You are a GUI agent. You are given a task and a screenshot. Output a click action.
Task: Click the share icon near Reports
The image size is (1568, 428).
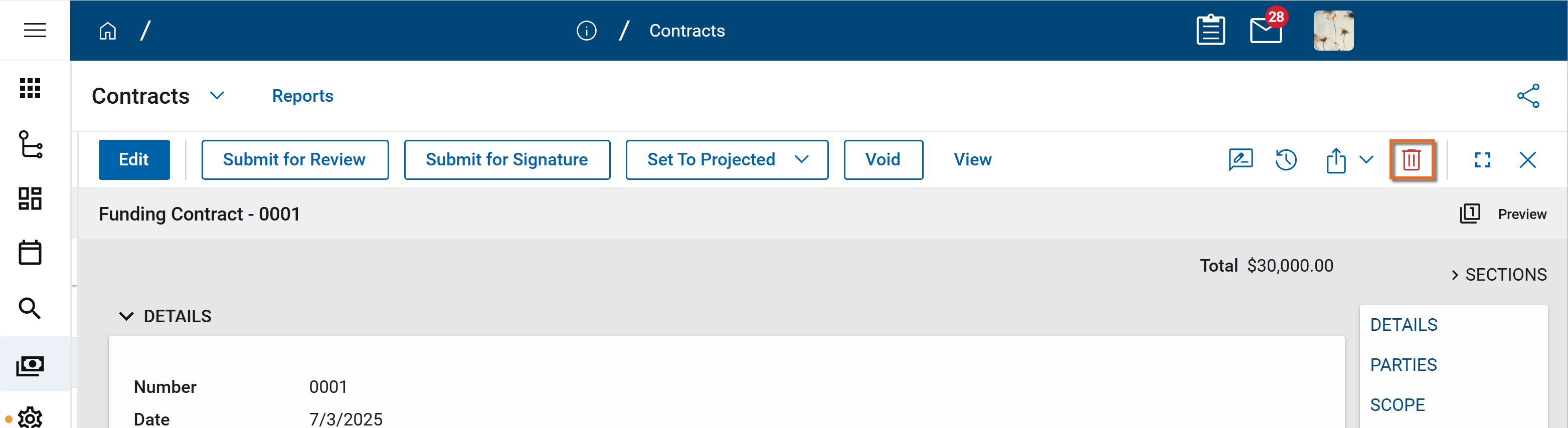[1528, 96]
